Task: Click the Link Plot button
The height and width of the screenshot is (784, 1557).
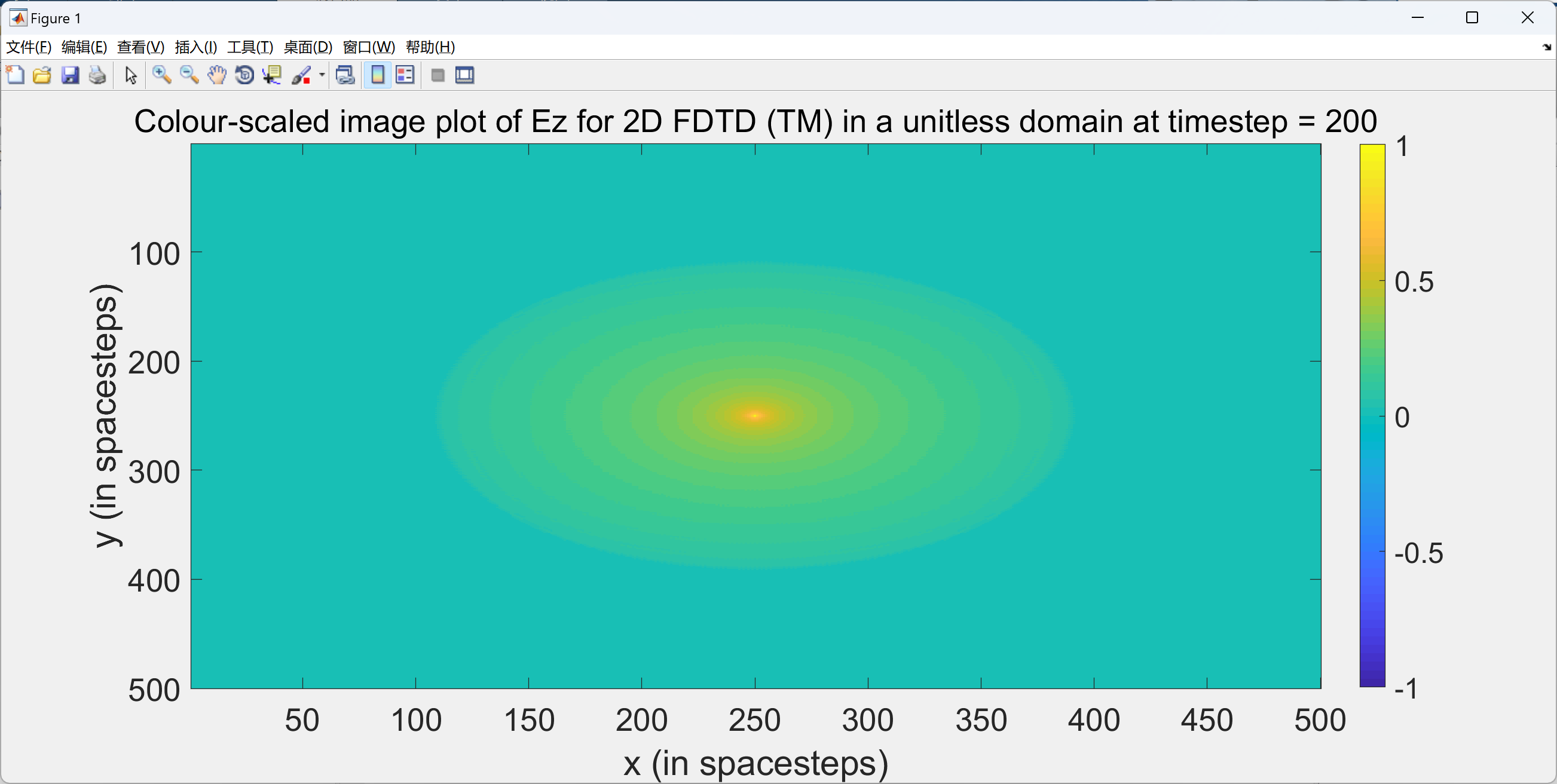Action: coord(345,75)
